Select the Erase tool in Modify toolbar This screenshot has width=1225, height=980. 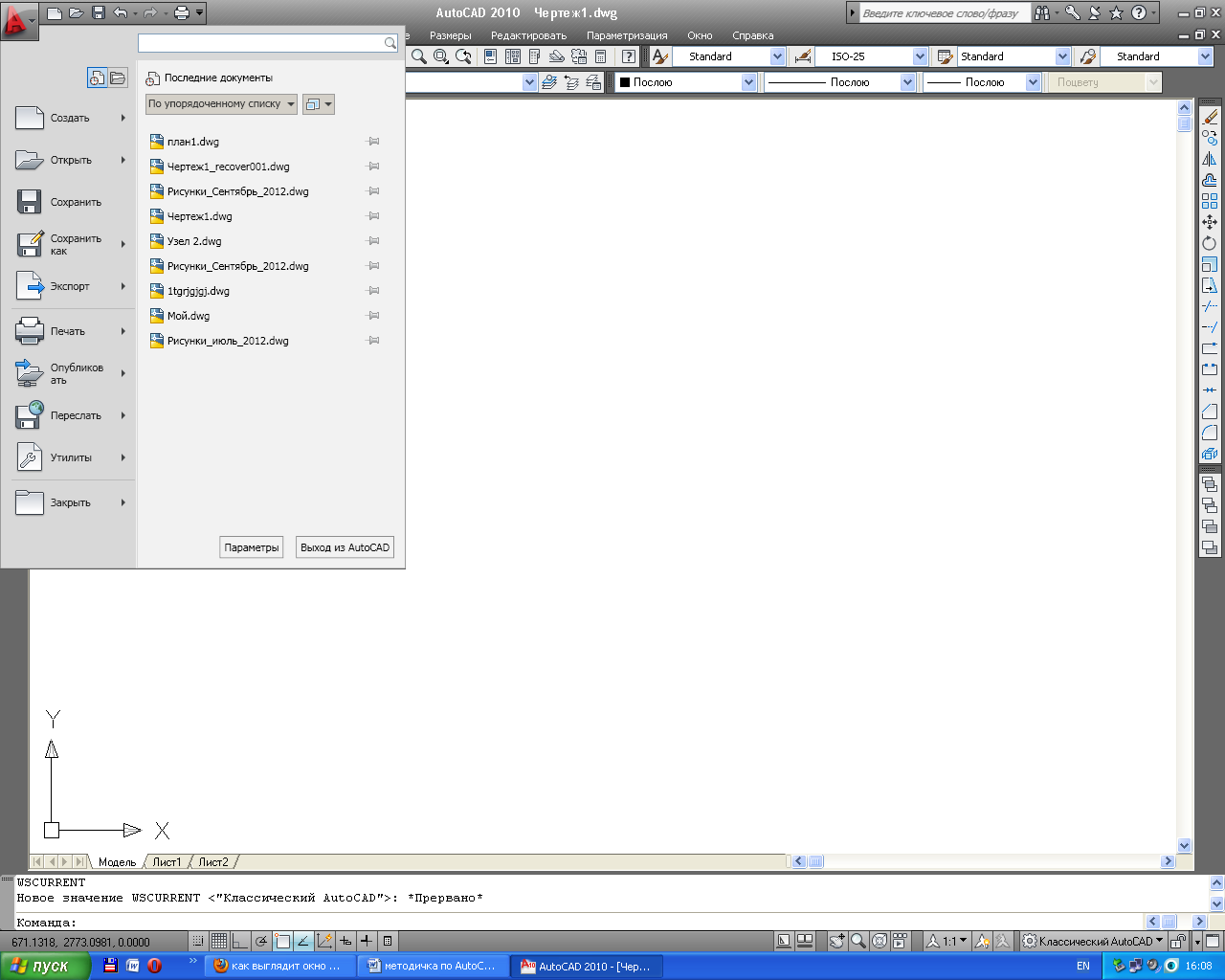coord(1210,117)
